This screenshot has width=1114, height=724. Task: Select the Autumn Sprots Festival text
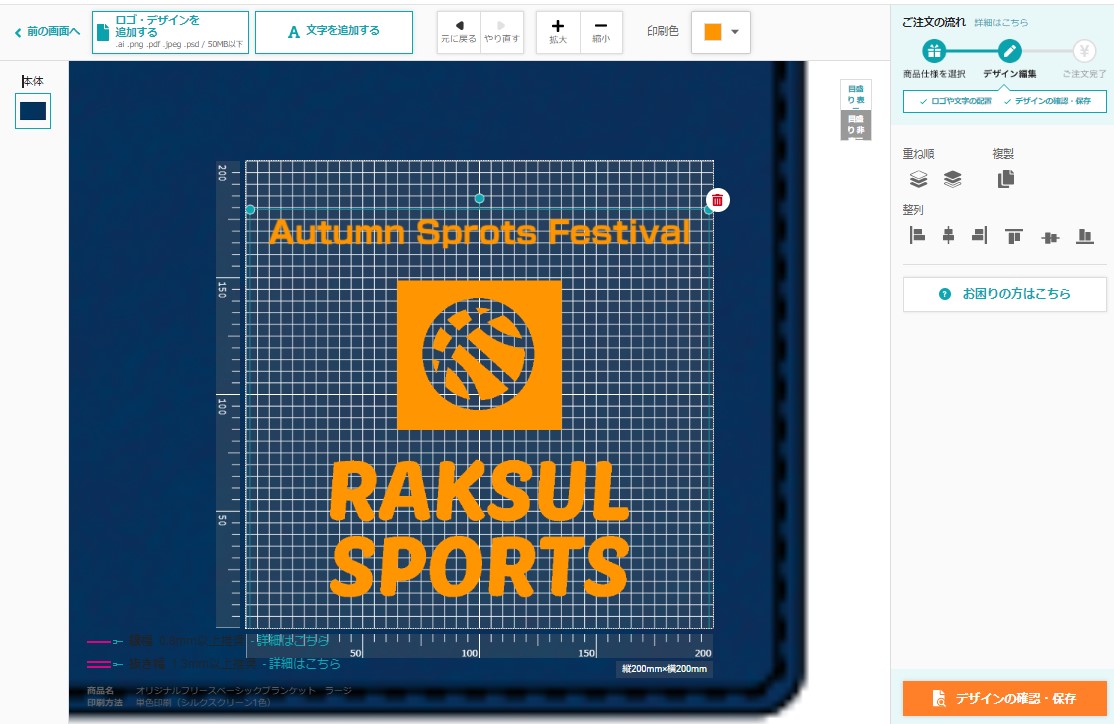point(480,232)
